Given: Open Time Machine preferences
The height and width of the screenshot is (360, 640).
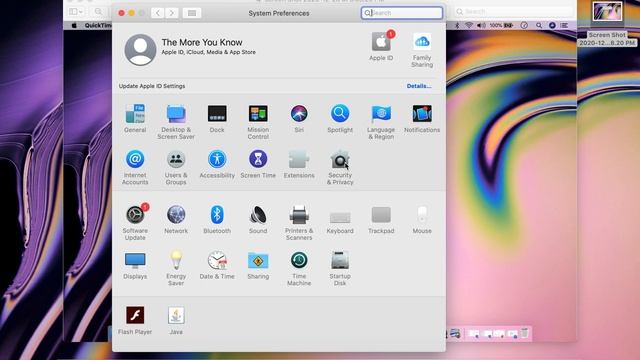Looking at the screenshot, I should [x=299, y=260].
